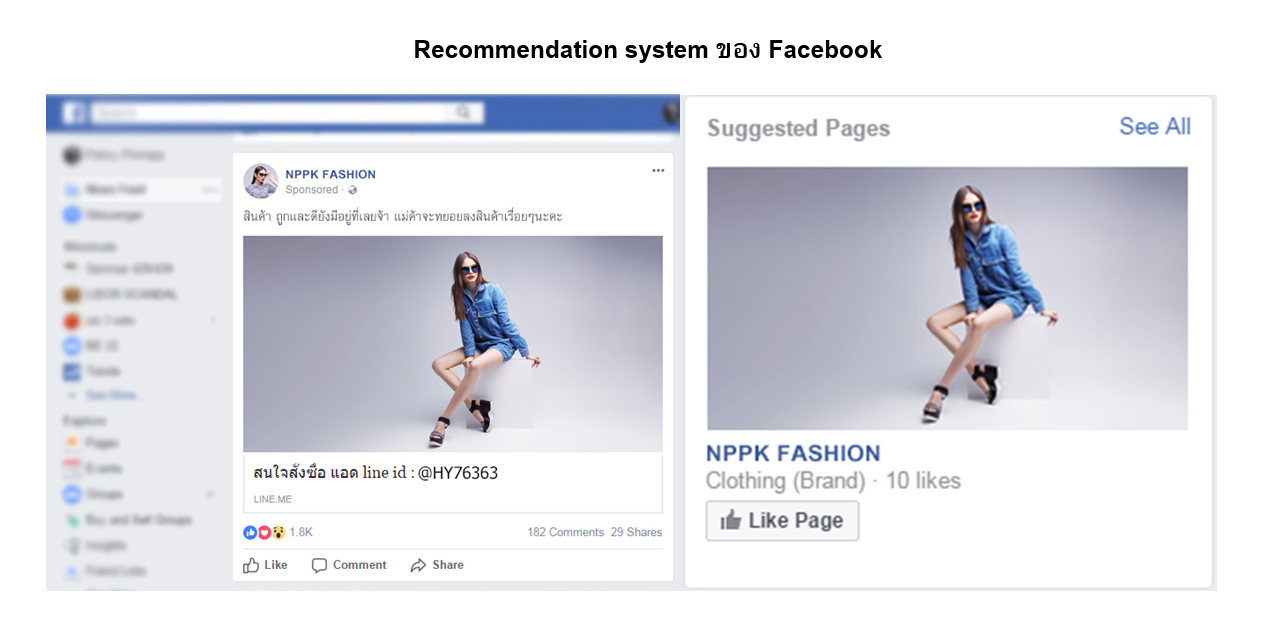Click the Comment speech bubble icon
The image size is (1268, 638).
[319, 566]
